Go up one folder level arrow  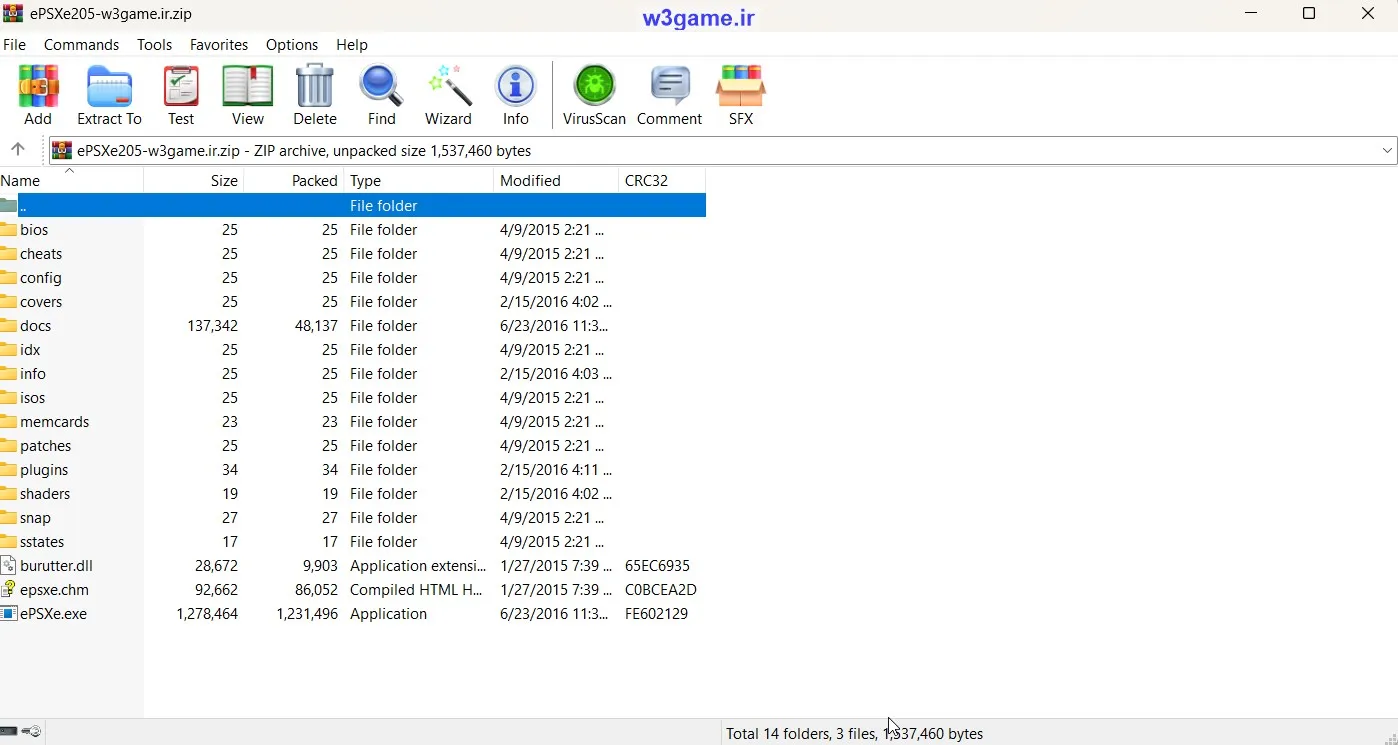pos(17,150)
